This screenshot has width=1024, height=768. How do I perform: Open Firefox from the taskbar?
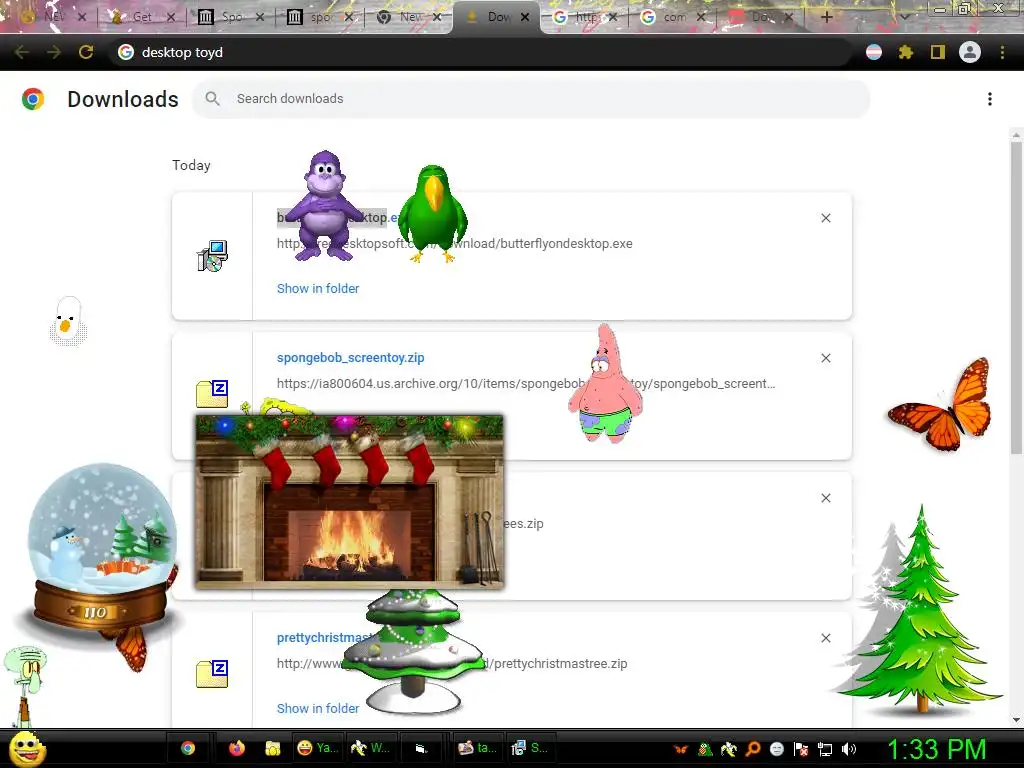tap(236, 748)
